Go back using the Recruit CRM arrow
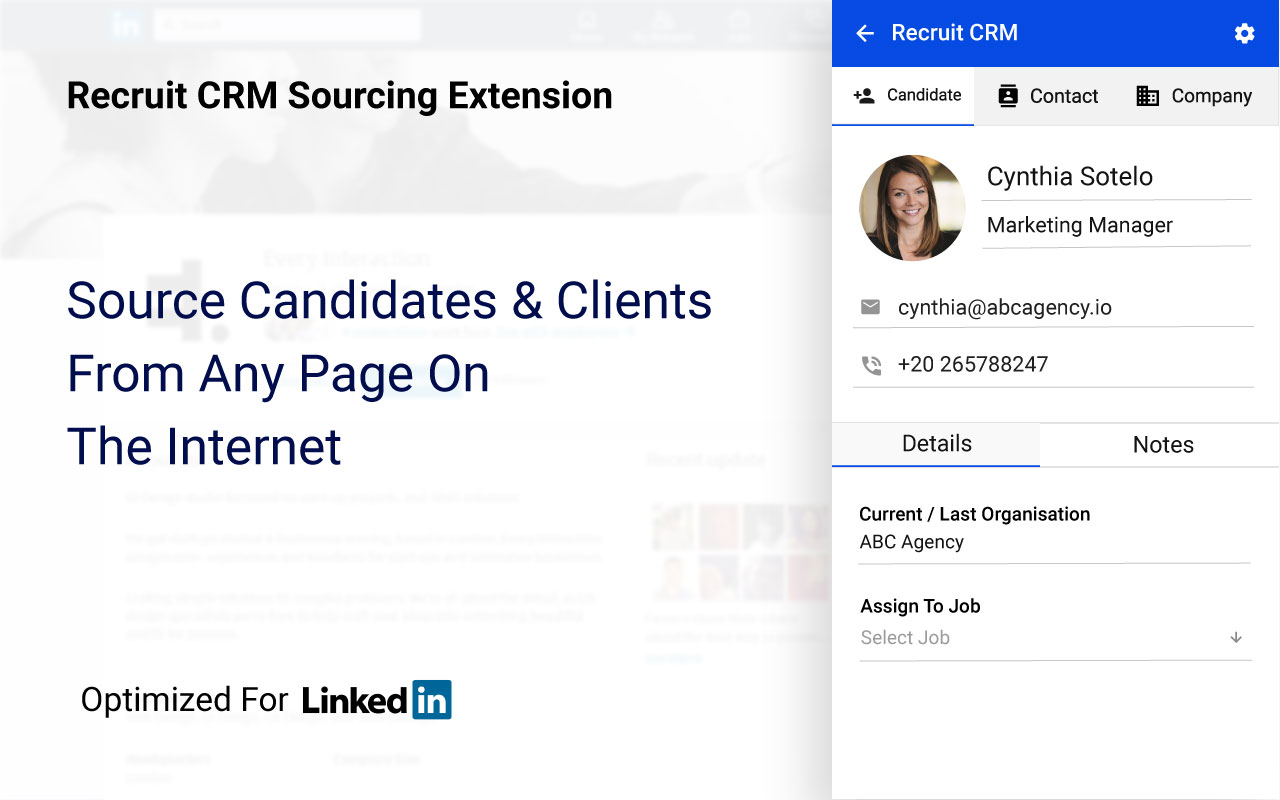Viewport: 1280px width, 800px height. [865, 33]
